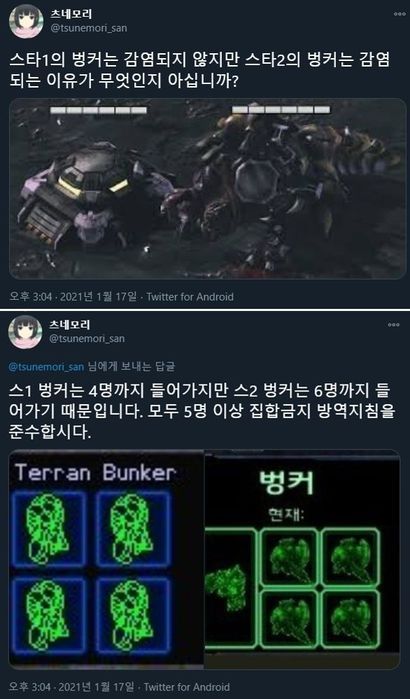Open the reply tweet's profile avatar
The width and height of the screenshot is (410, 699).
pos(25,332)
